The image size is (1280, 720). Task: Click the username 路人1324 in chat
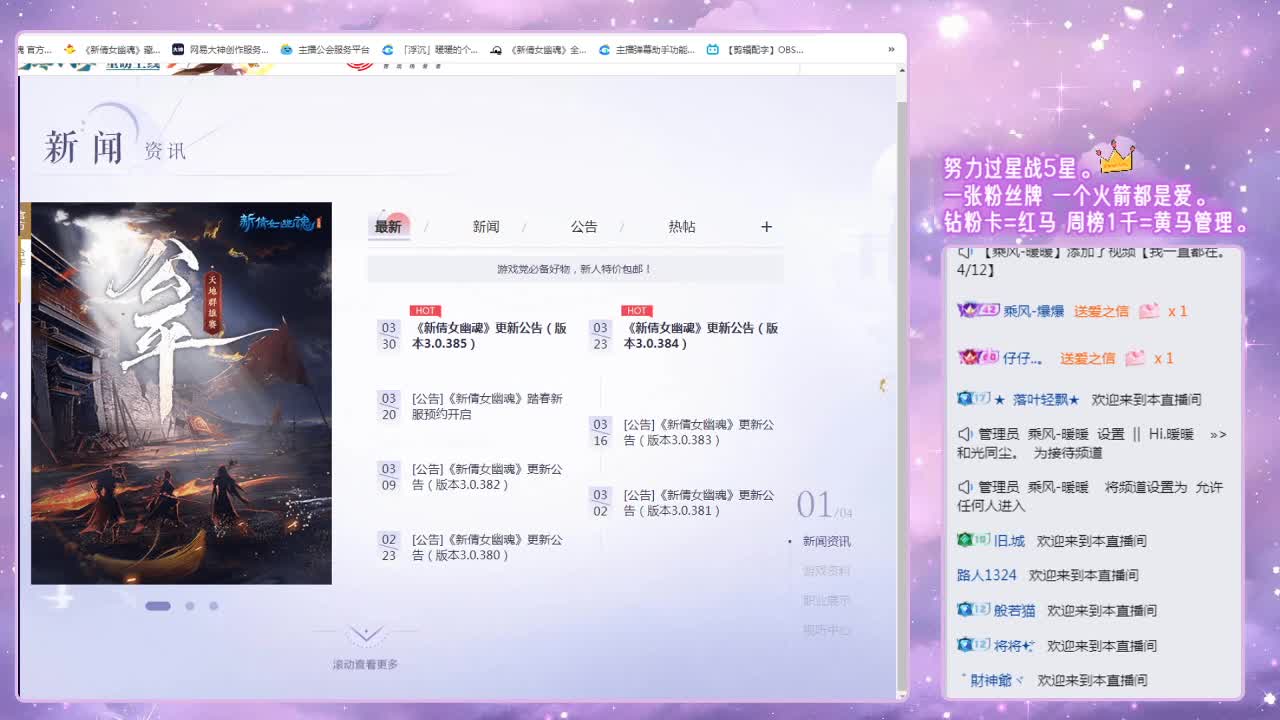(987, 575)
